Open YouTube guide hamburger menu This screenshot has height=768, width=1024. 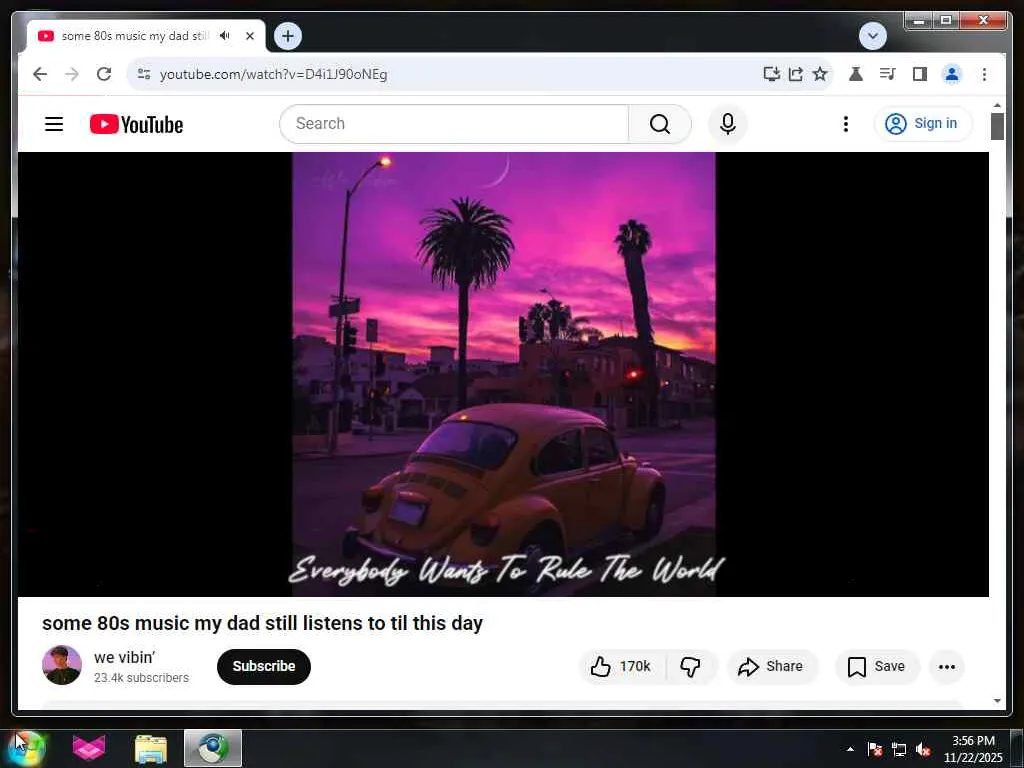(54, 124)
